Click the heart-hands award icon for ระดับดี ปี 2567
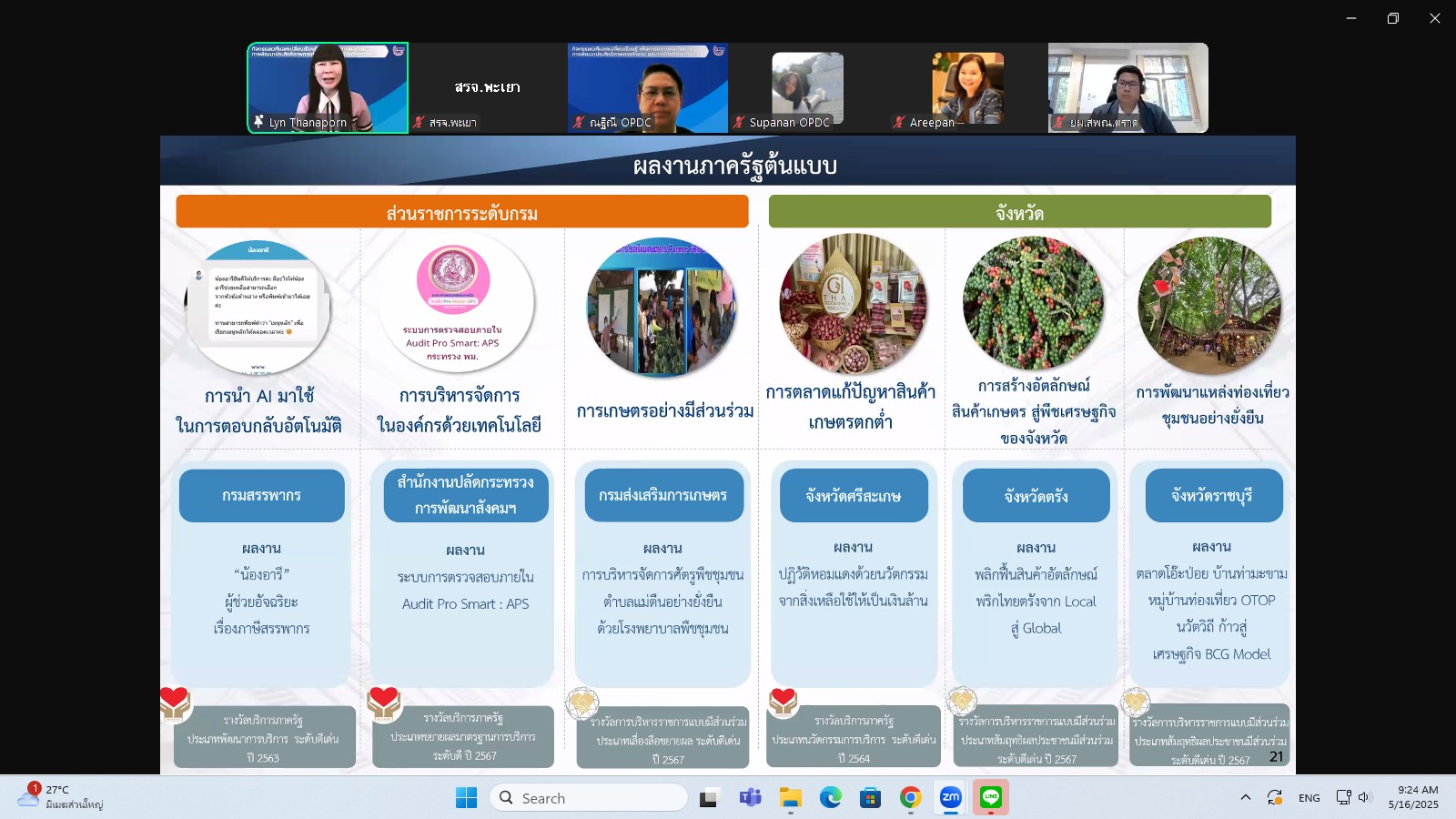Screen dimensions: 1456x819 click(x=383, y=703)
